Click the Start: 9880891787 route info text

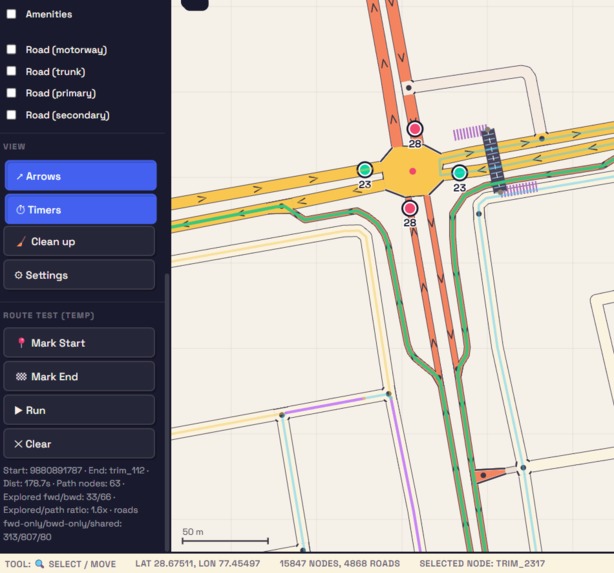(43, 470)
